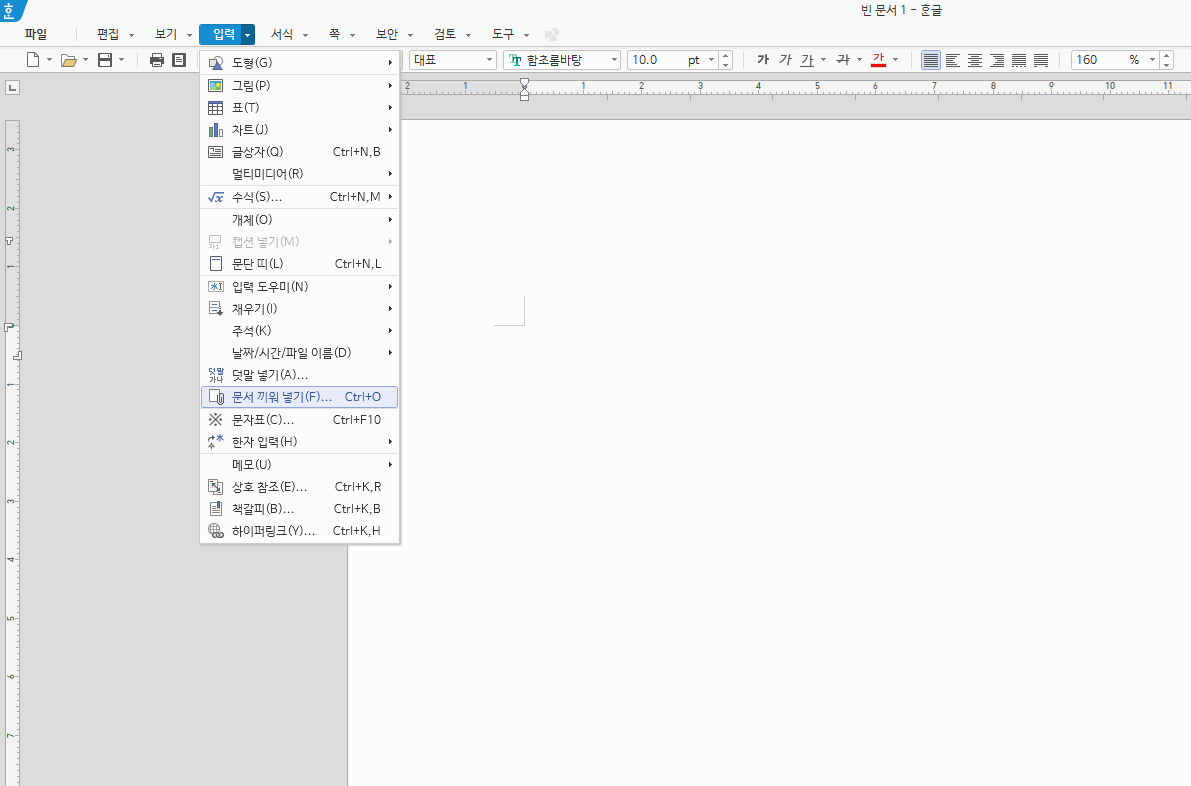Increase line spacing with stepper up

click(x=1167, y=55)
